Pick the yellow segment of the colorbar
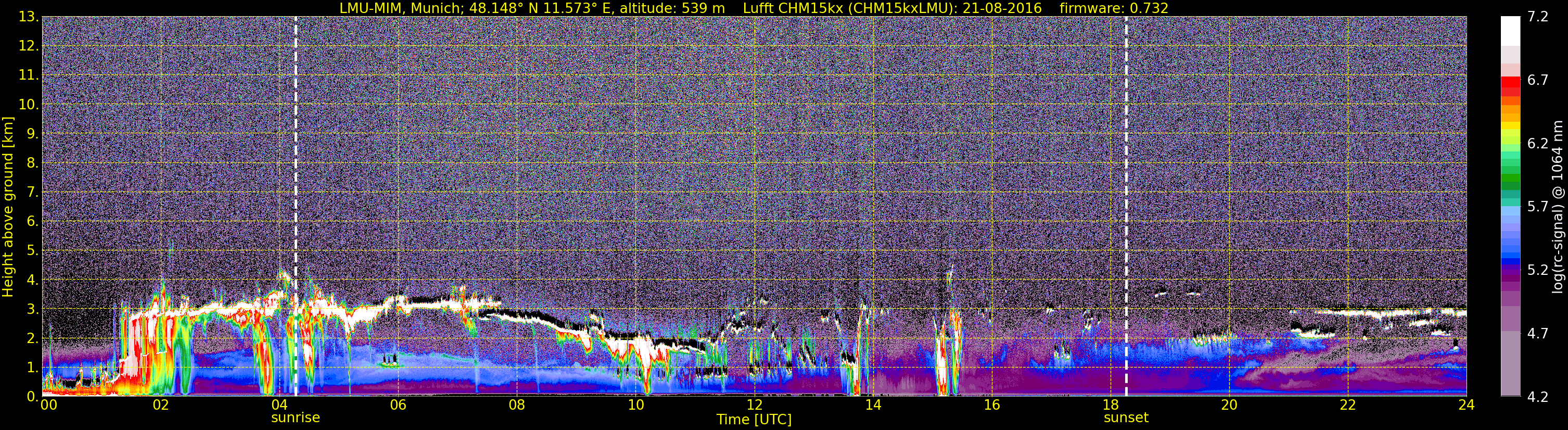This screenshot has height=430, width=1568. (x=1510, y=126)
